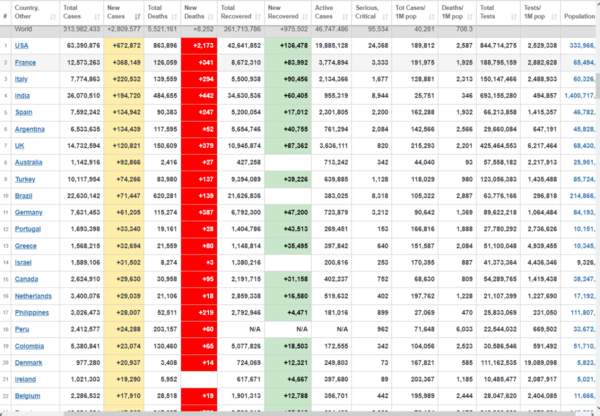600x416 pixels.
Task: Open the Philippines country link
Action: pos(33,313)
